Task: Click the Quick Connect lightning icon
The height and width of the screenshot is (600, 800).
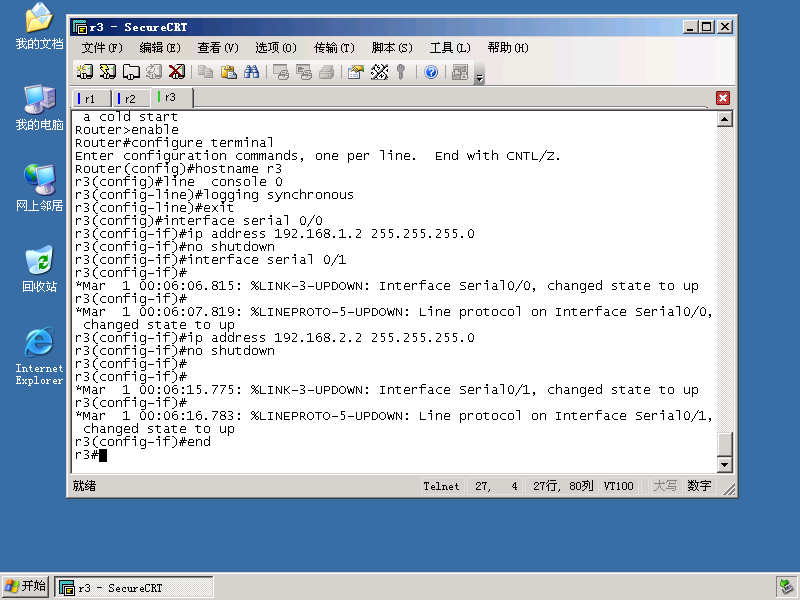Action: (108, 72)
